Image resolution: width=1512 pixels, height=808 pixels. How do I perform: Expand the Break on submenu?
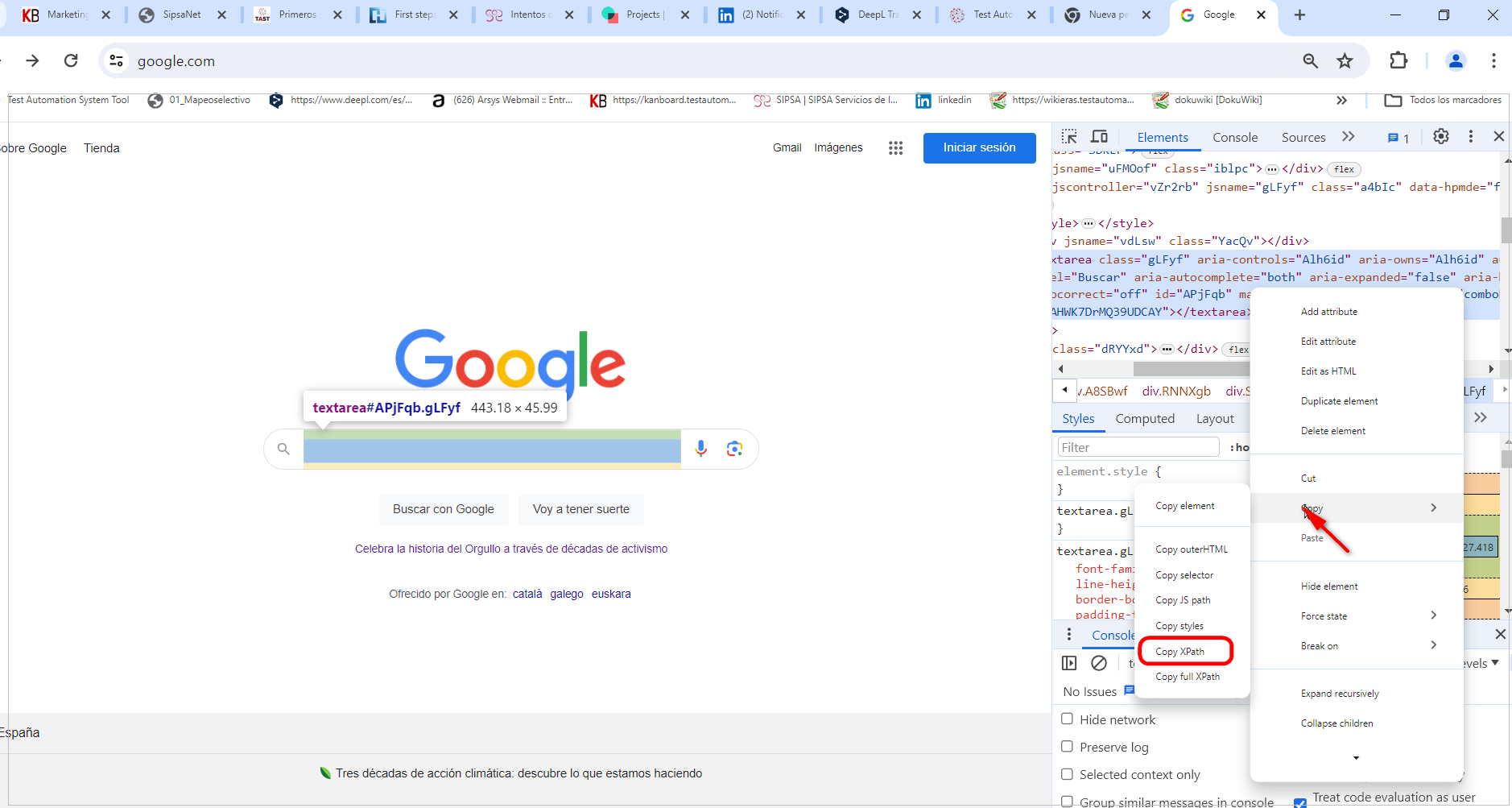click(x=1367, y=646)
